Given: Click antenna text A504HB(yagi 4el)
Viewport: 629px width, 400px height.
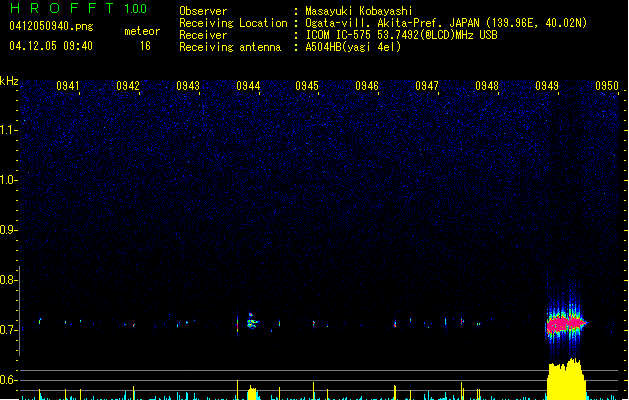Looking at the screenshot, I should 353,47.
